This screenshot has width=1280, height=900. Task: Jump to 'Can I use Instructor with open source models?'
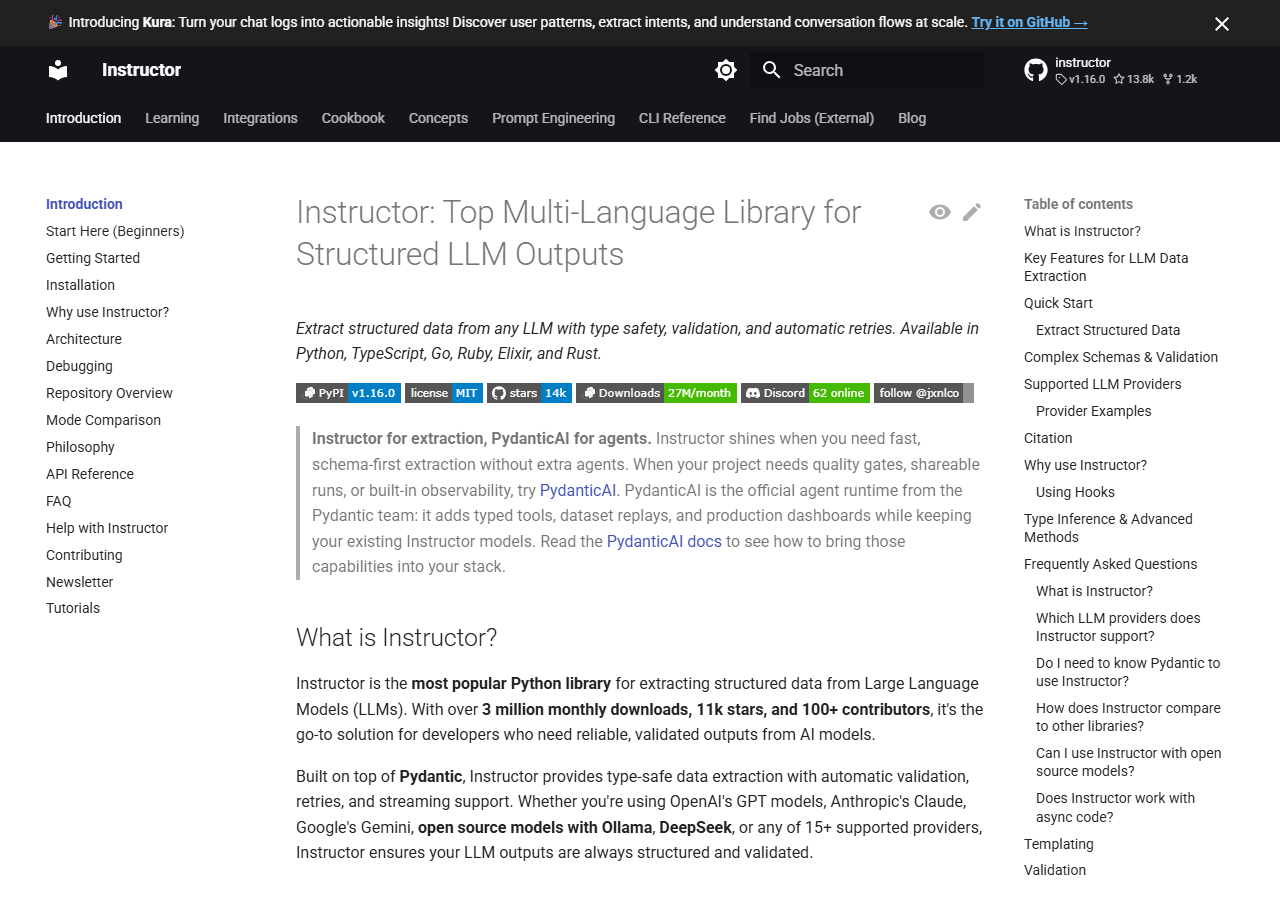(1129, 762)
